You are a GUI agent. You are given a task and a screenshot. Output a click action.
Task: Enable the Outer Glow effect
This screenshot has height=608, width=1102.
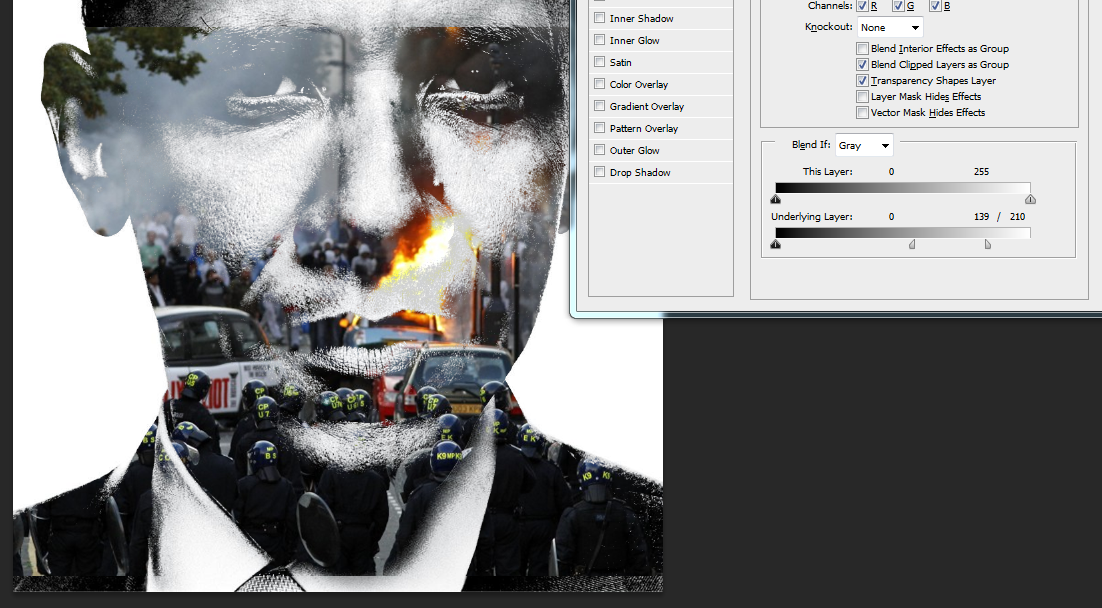600,150
